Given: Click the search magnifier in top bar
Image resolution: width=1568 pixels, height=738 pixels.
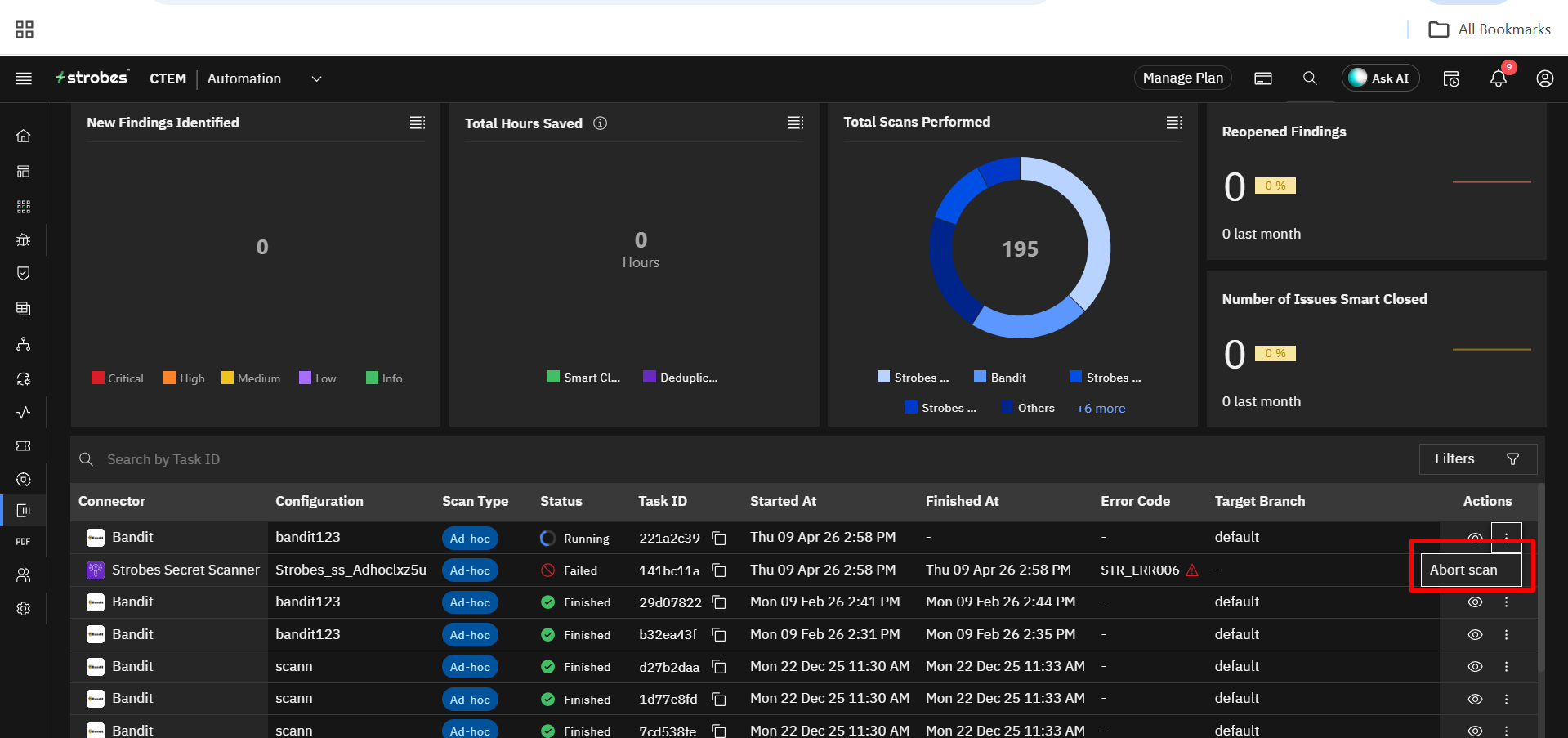Looking at the screenshot, I should click(x=1310, y=78).
